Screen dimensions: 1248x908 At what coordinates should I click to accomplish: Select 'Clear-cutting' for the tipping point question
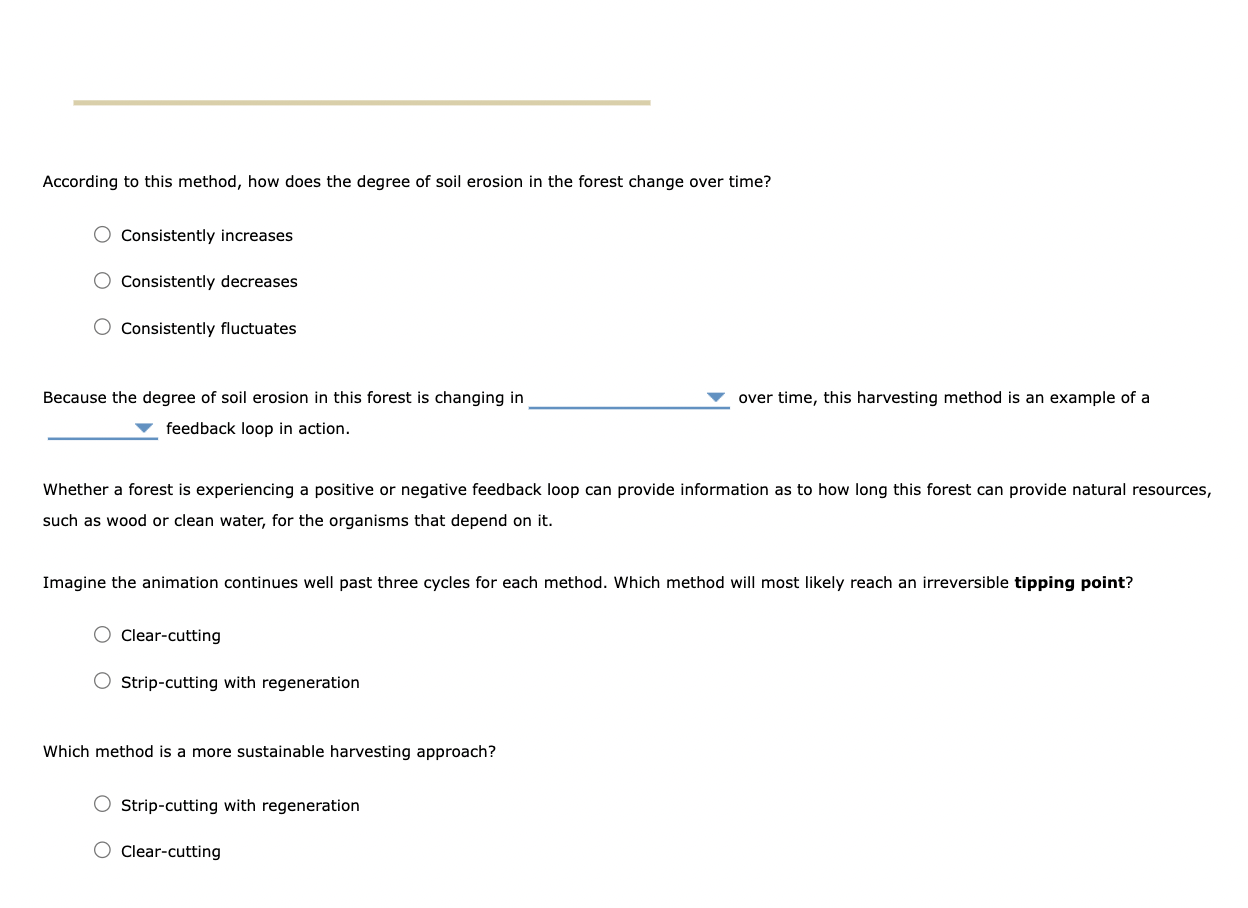pos(102,635)
